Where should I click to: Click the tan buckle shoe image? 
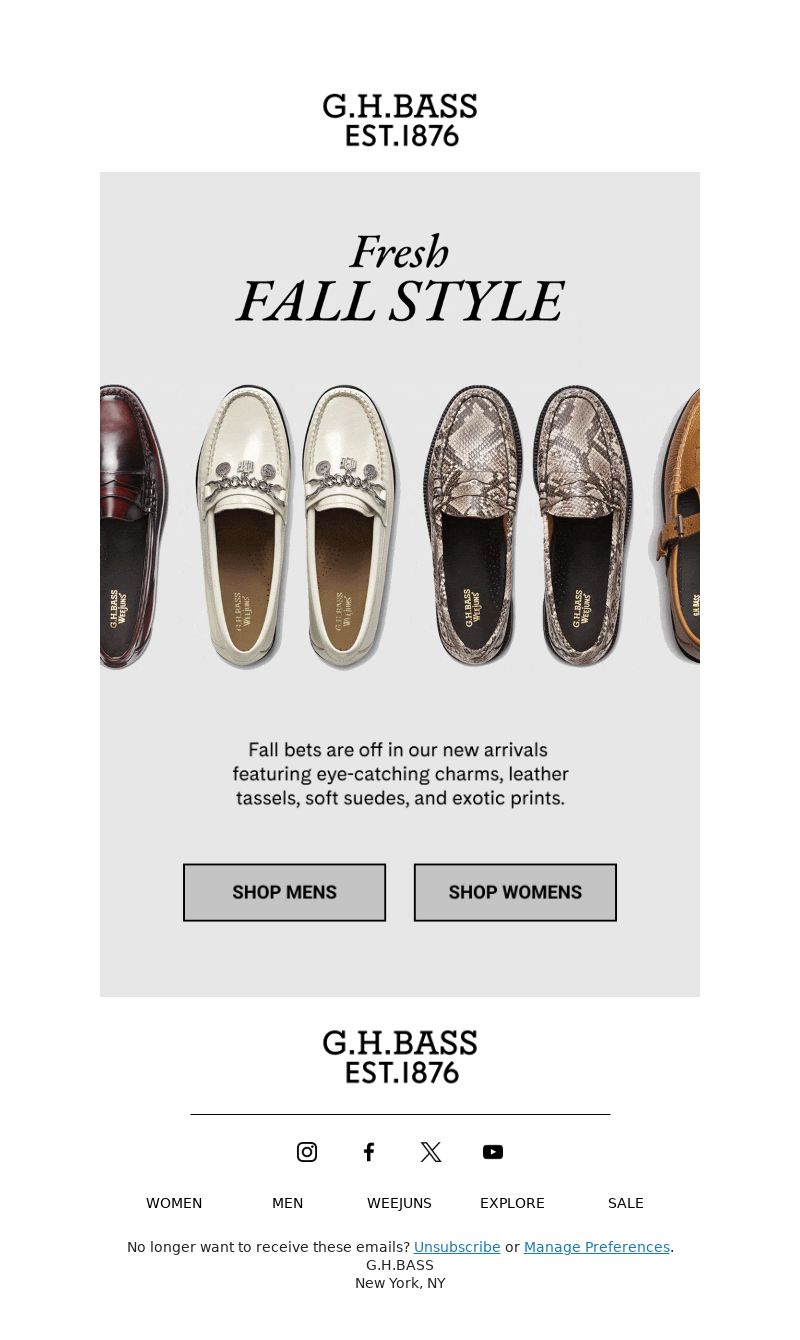pos(676,527)
